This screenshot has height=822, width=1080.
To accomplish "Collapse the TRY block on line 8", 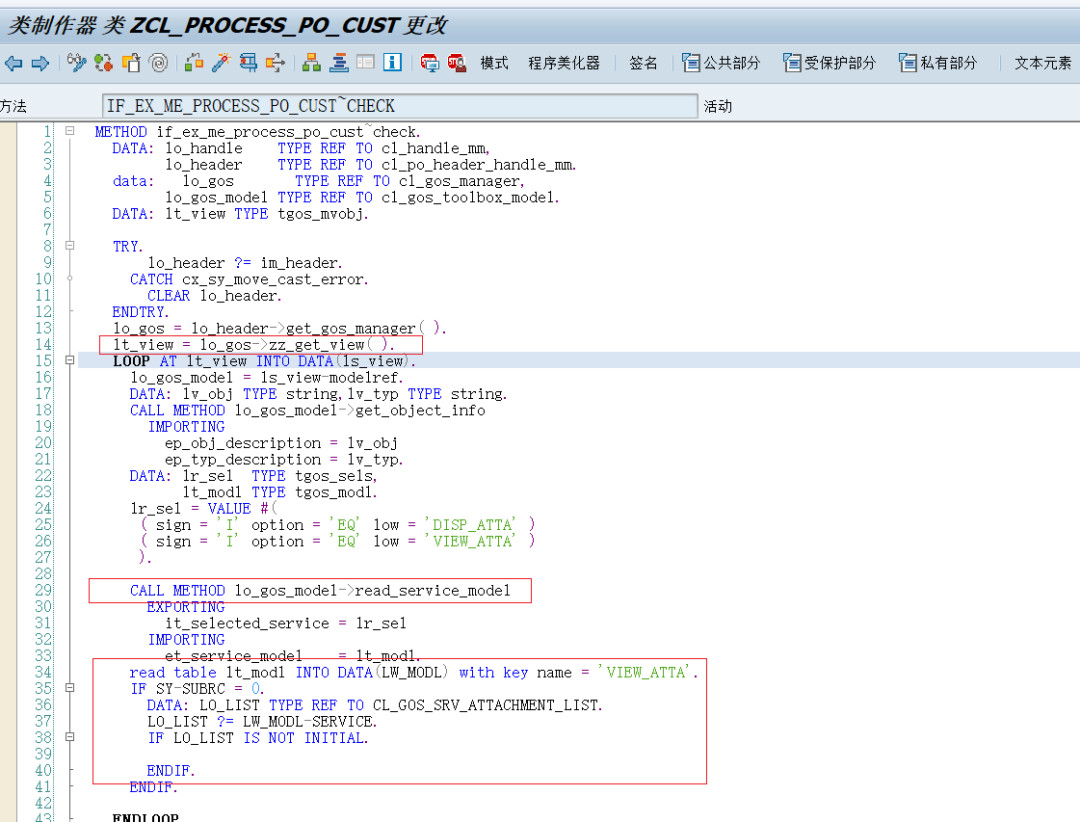I will point(70,245).
